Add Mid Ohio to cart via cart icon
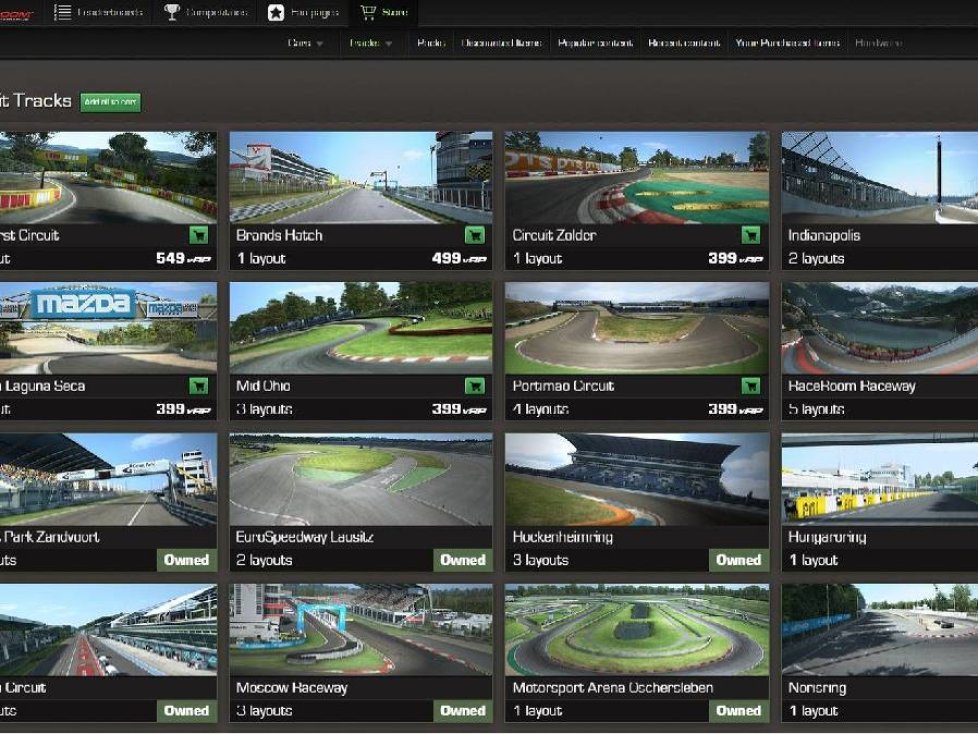 click(475, 386)
